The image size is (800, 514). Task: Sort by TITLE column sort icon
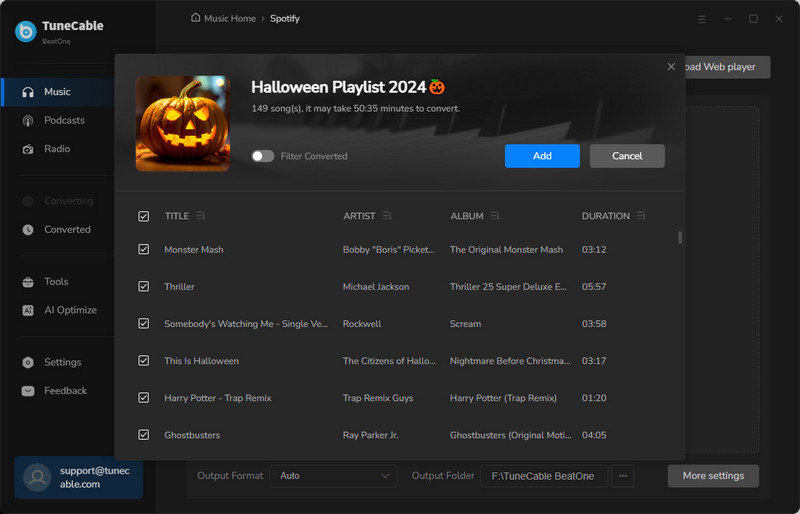click(201, 216)
